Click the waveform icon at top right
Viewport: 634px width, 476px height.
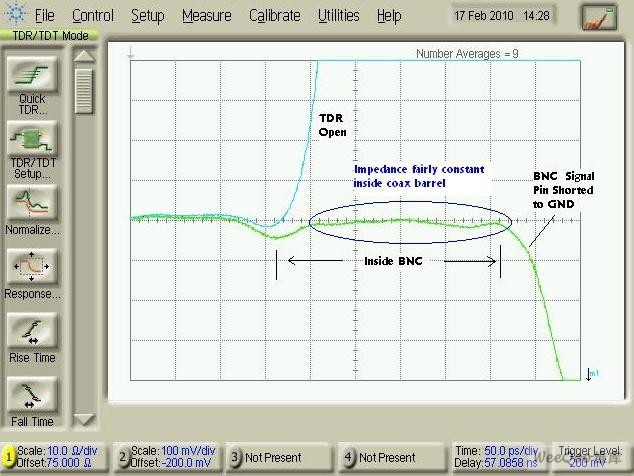pos(598,16)
